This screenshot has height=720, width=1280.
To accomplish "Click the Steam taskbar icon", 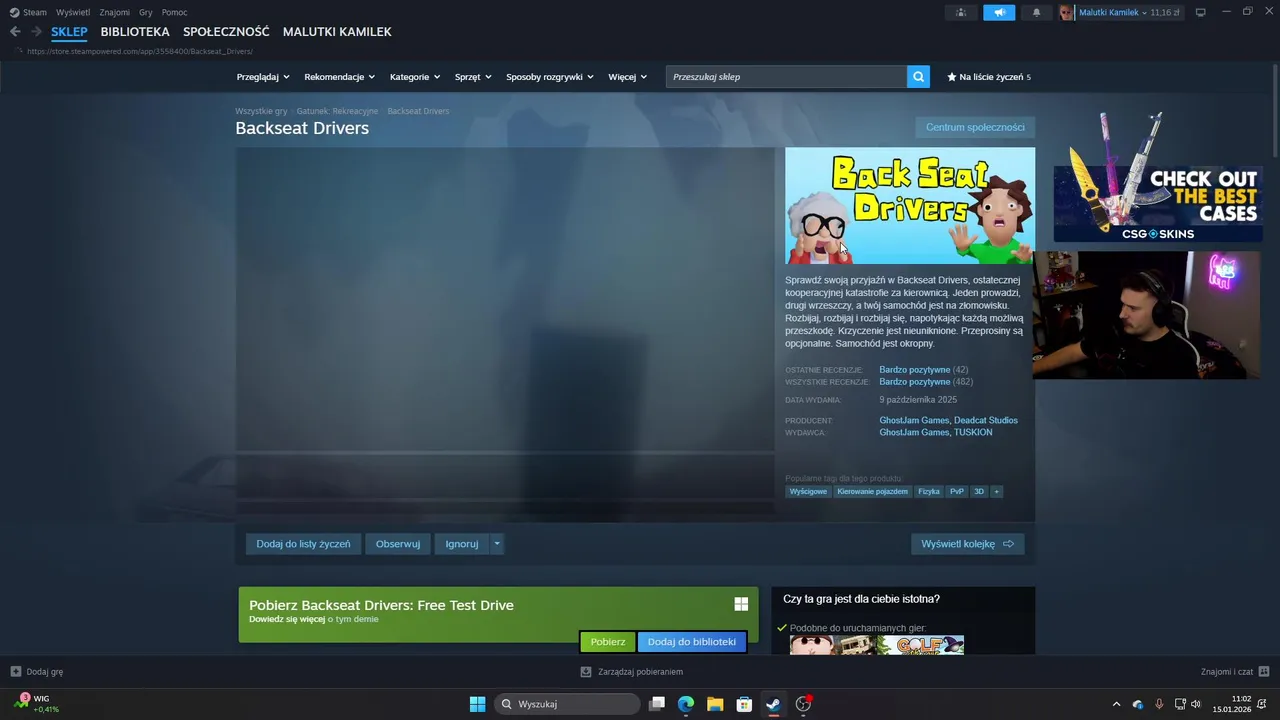I will pos(773,704).
